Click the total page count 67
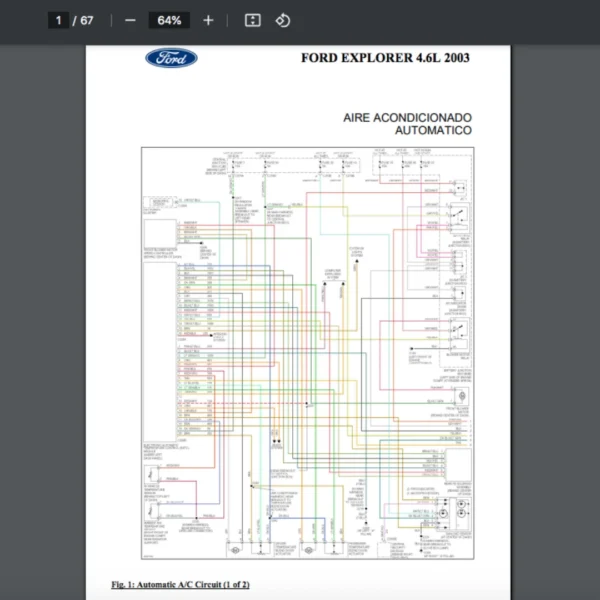The height and width of the screenshot is (600, 600). 88,20
